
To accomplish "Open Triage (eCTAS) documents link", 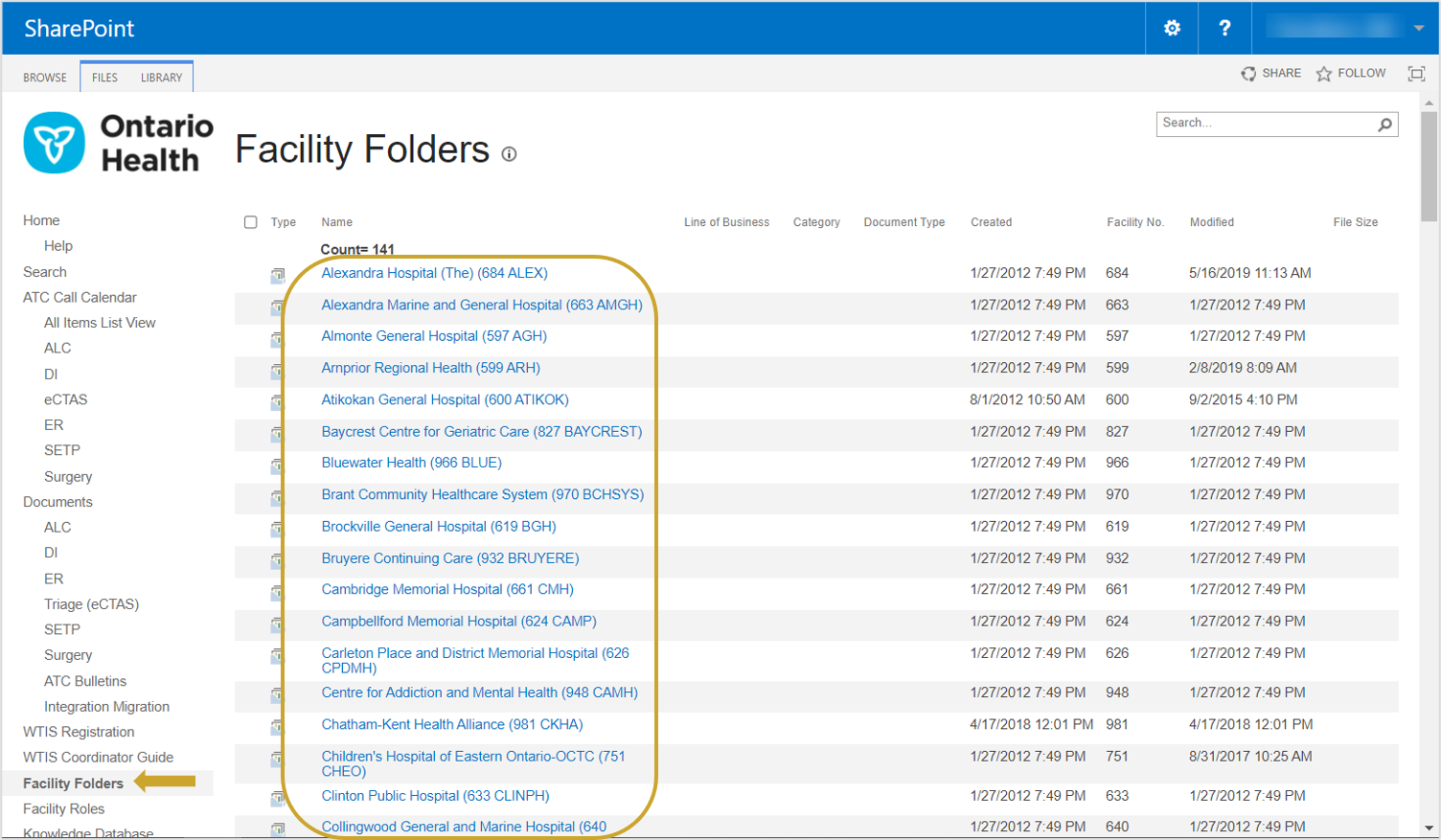I will (91, 604).
